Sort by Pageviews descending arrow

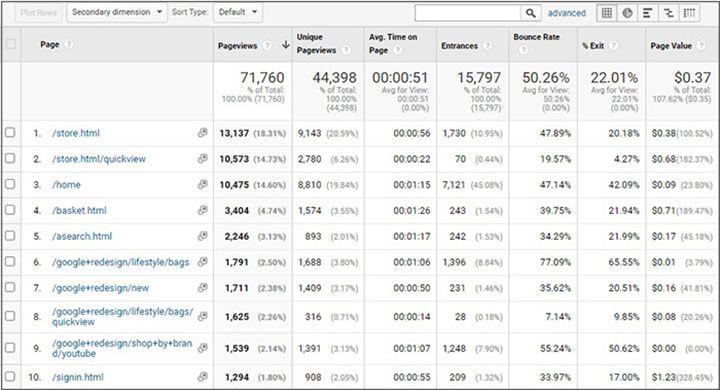pyautogui.click(x=286, y=45)
